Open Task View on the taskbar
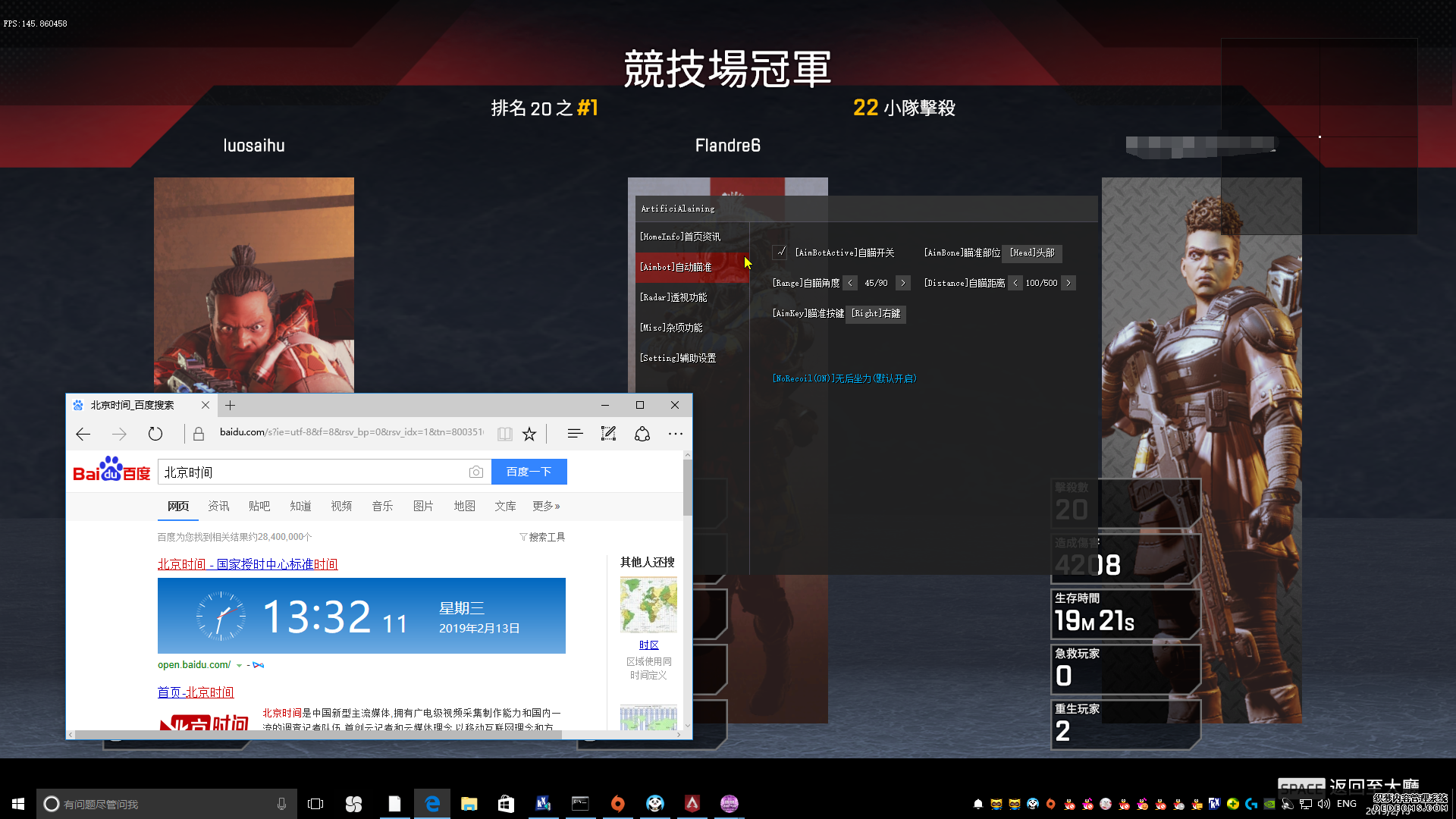Screen dimensions: 1456x819 [x=315, y=804]
